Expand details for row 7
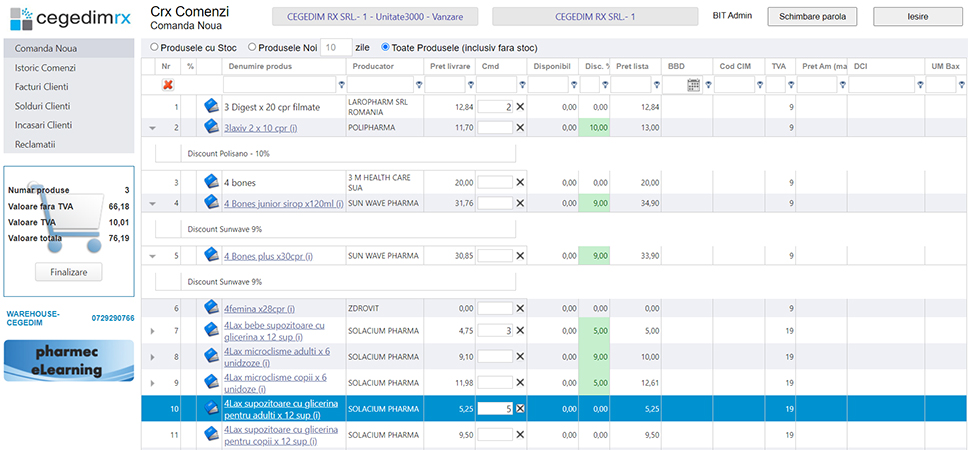Viewport: 968px width, 450px height. [152, 331]
